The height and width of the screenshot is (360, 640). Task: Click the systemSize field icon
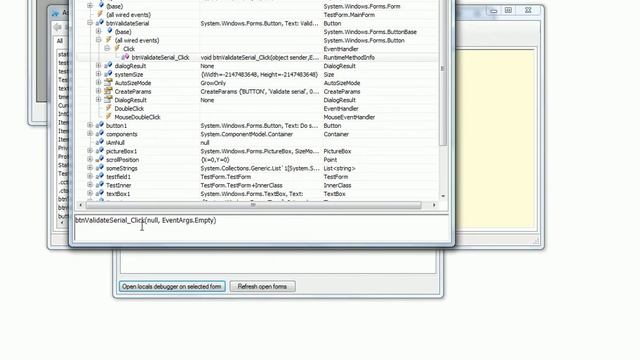(109, 74)
